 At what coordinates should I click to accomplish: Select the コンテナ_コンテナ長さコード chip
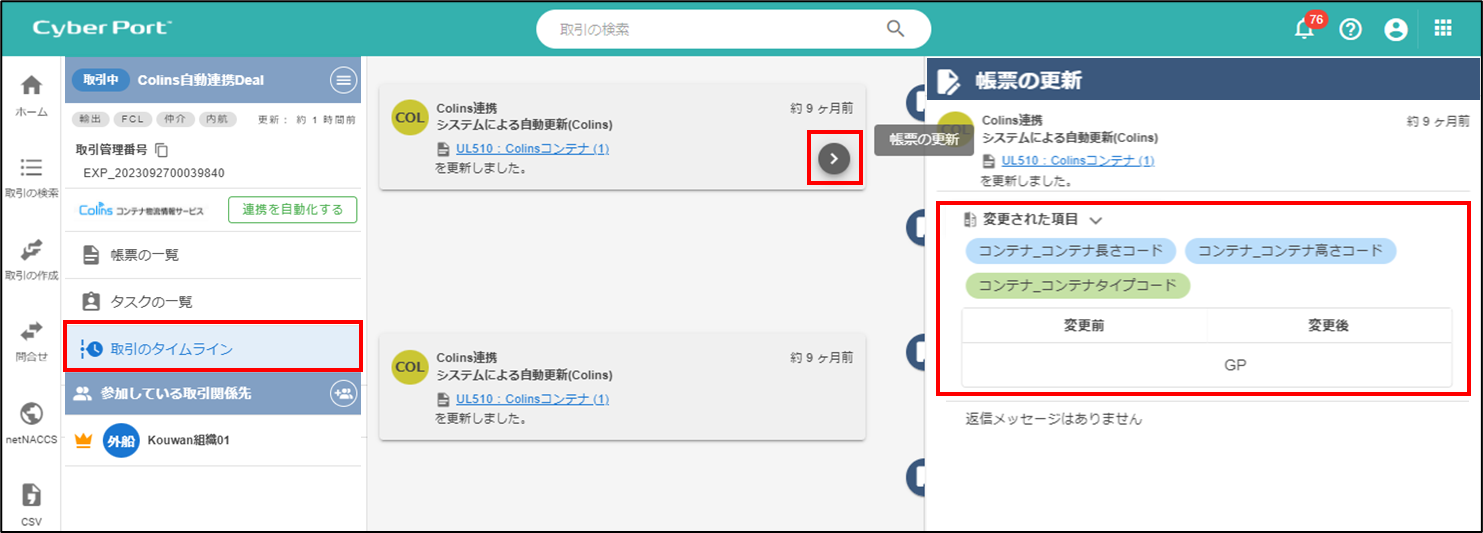click(1070, 250)
